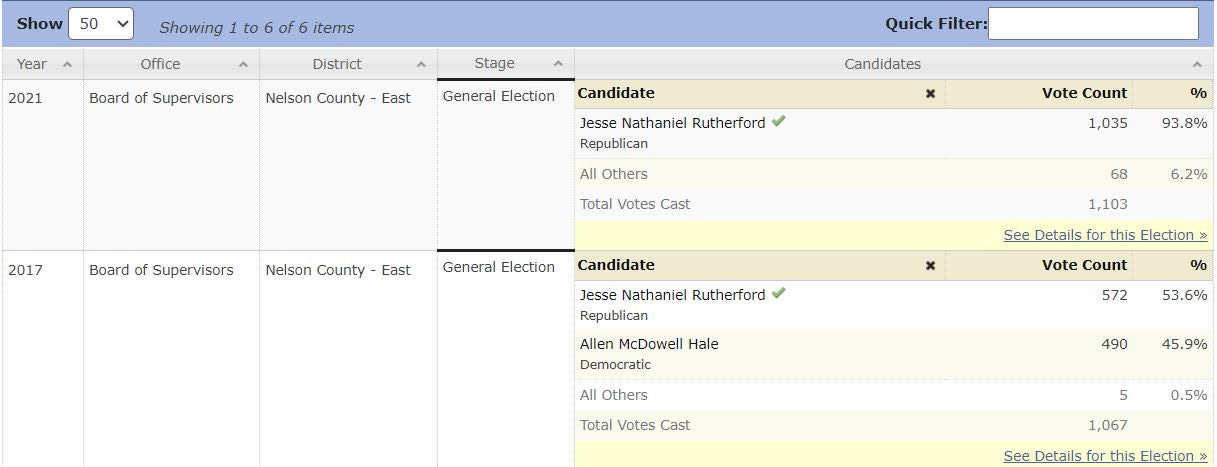The width and height of the screenshot is (1217, 467).
Task: Open See Details link for 2017 election
Action: coord(1105,456)
